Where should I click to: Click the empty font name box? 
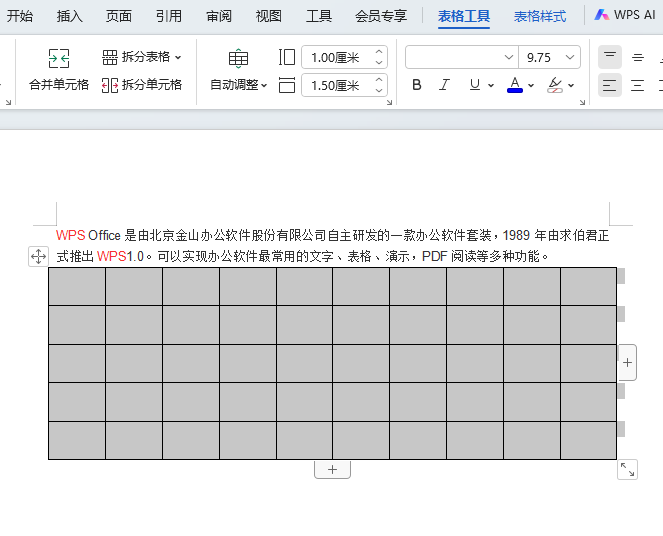tap(462, 57)
